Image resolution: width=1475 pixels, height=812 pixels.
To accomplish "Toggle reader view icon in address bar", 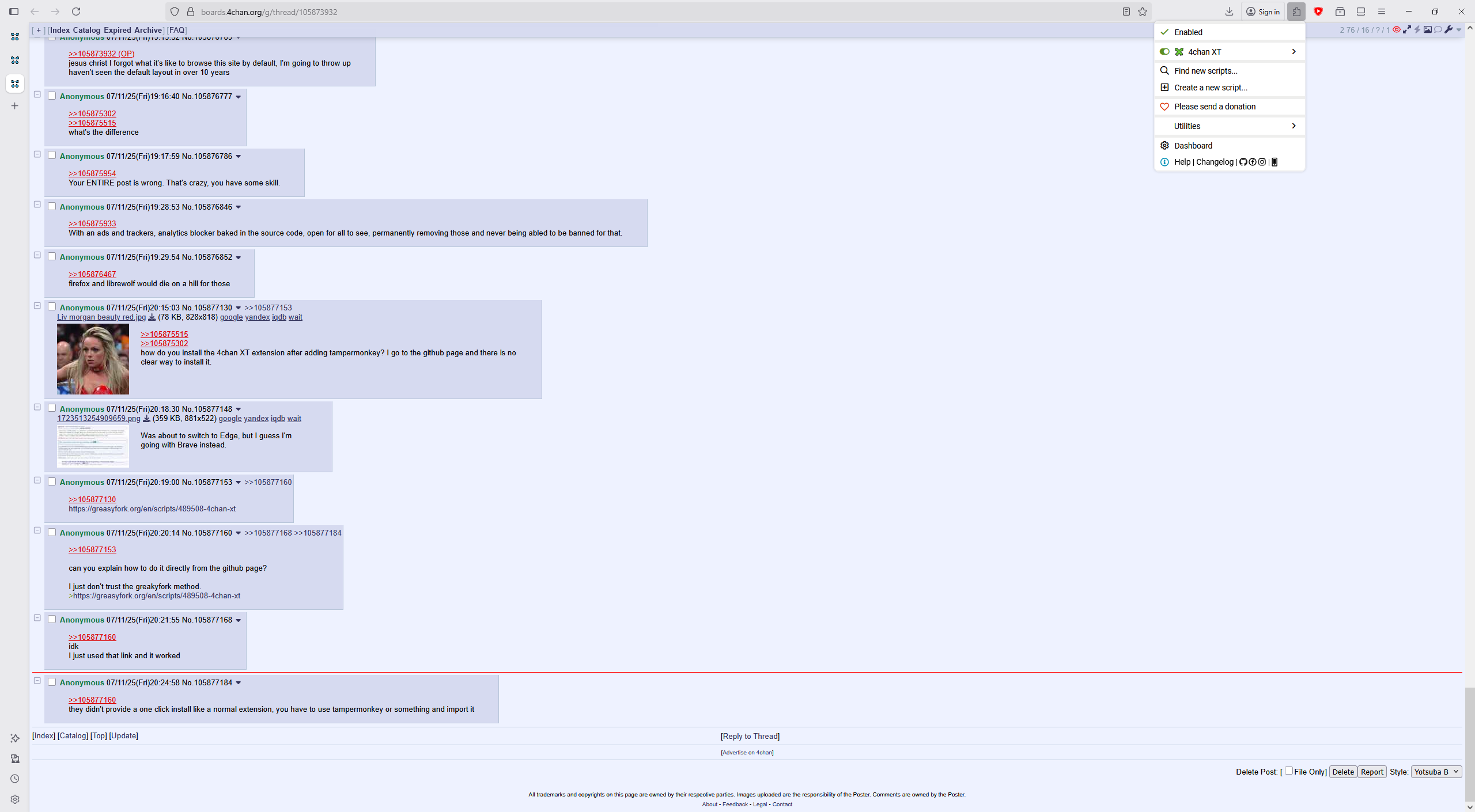I will [1126, 12].
